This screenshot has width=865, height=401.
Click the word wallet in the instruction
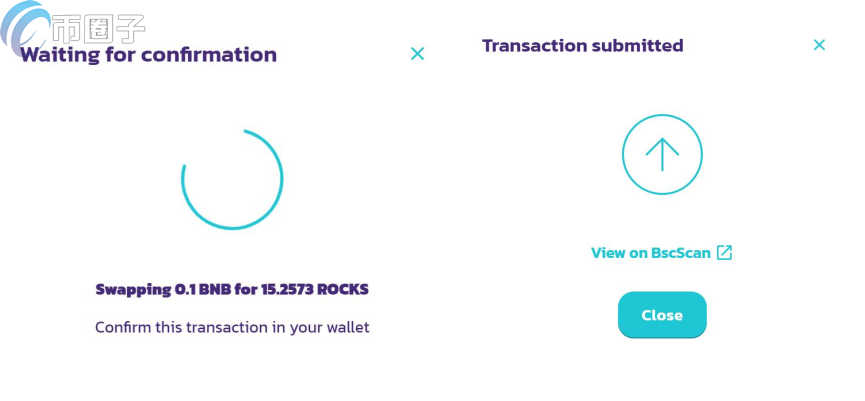coord(346,327)
